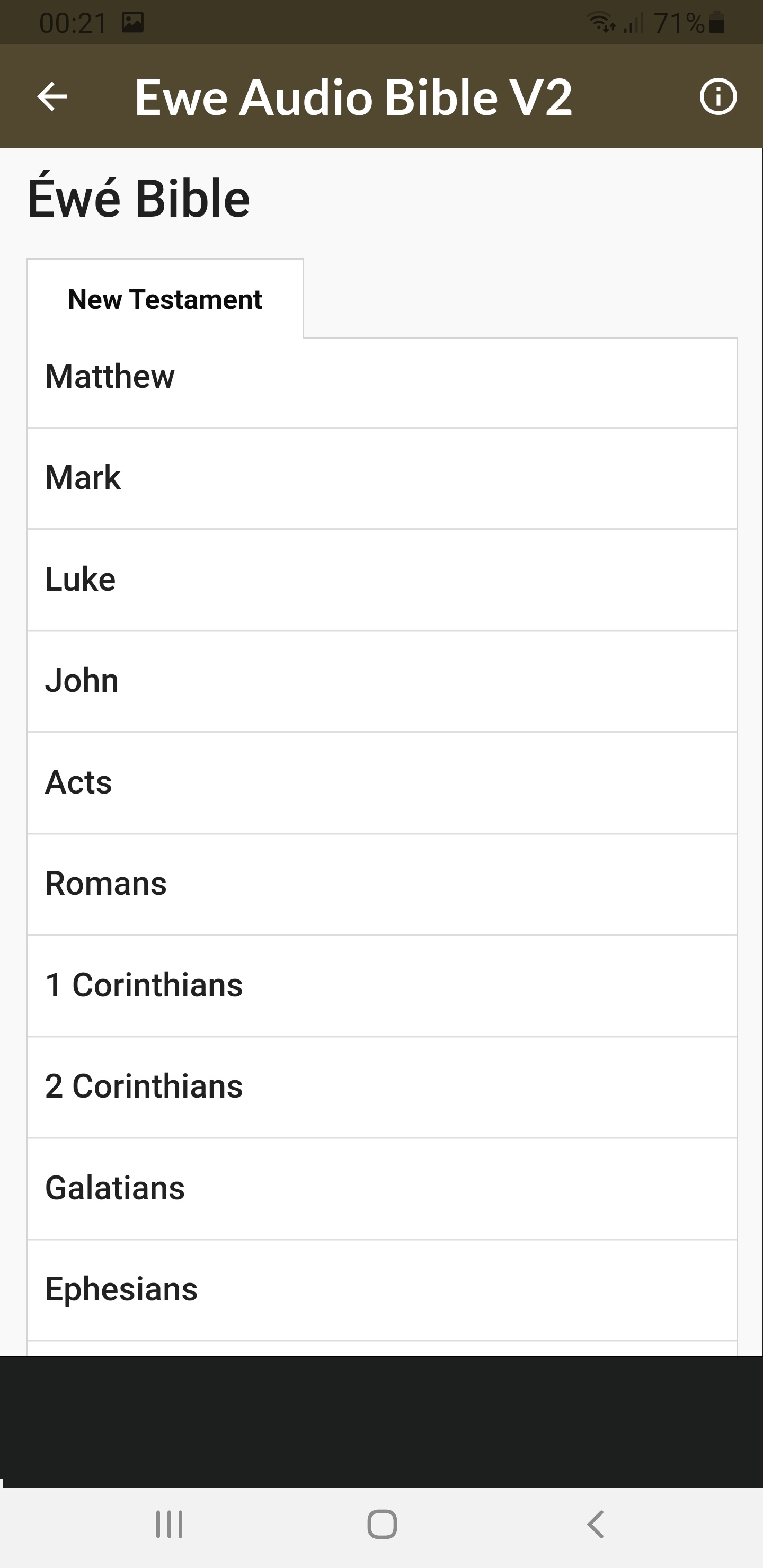Choose Luke from the book list
The image size is (763, 1568).
[x=382, y=580]
